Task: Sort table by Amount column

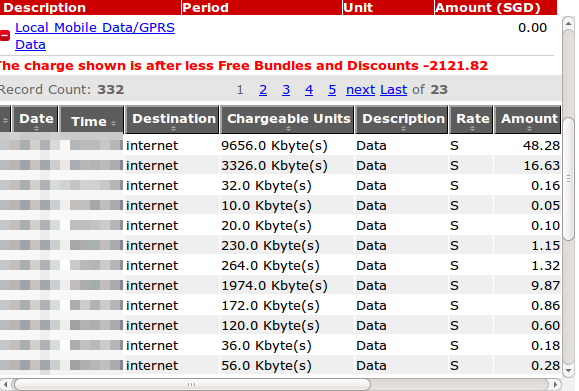Action: click(x=528, y=119)
